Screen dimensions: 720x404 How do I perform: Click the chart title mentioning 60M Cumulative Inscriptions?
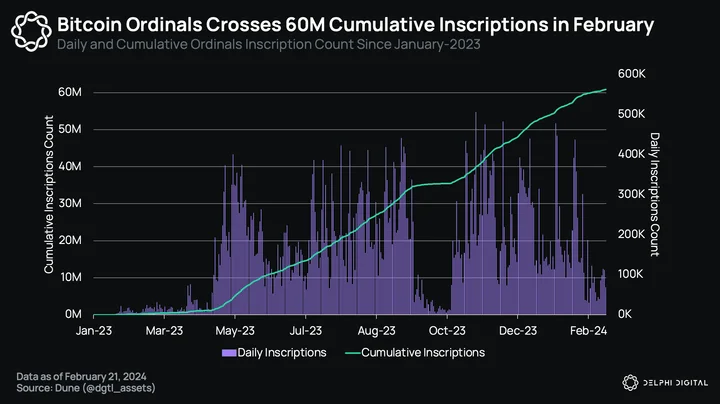(355, 25)
